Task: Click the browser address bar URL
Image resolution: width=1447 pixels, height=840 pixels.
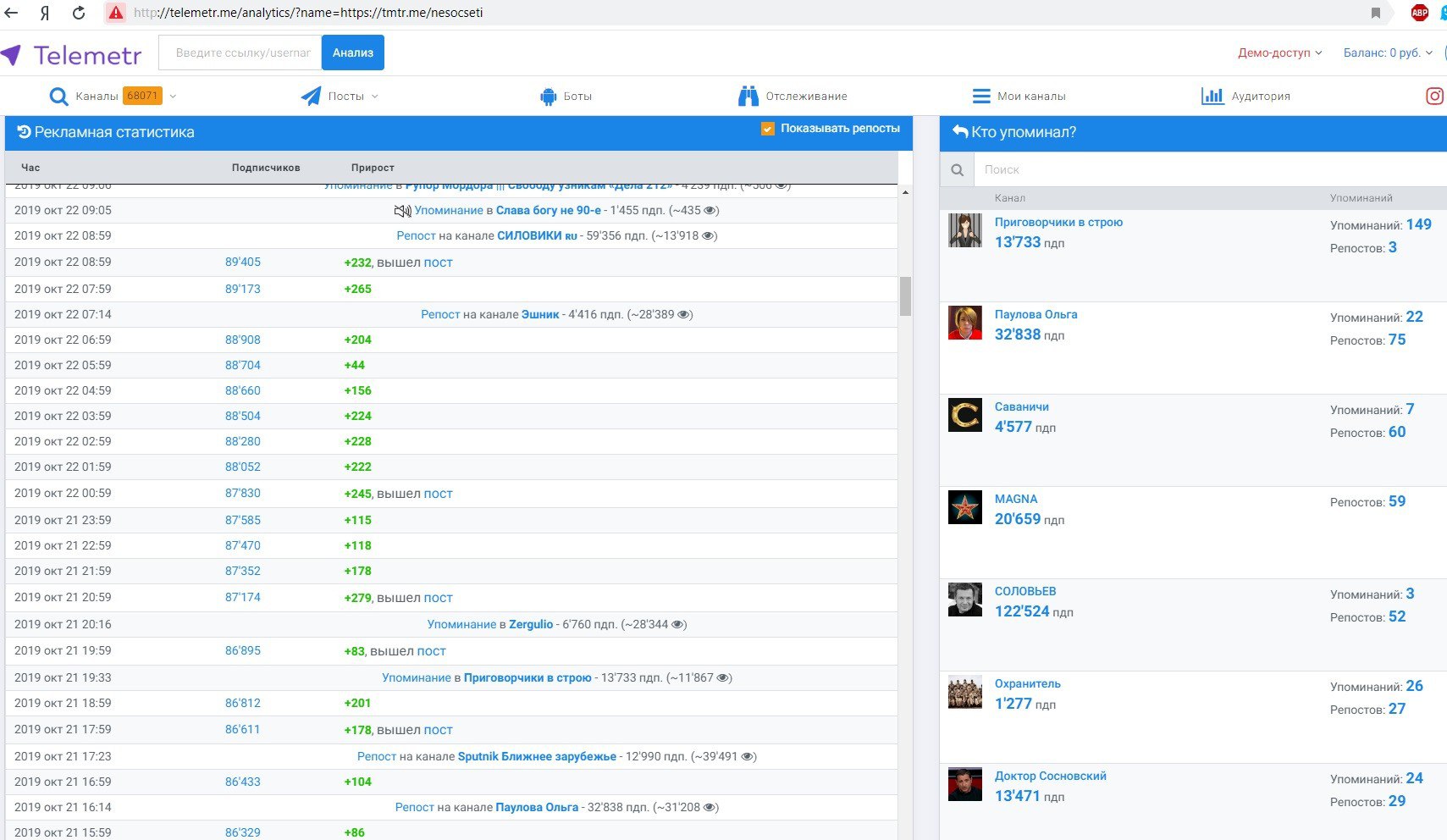Action: (x=308, y=13)
